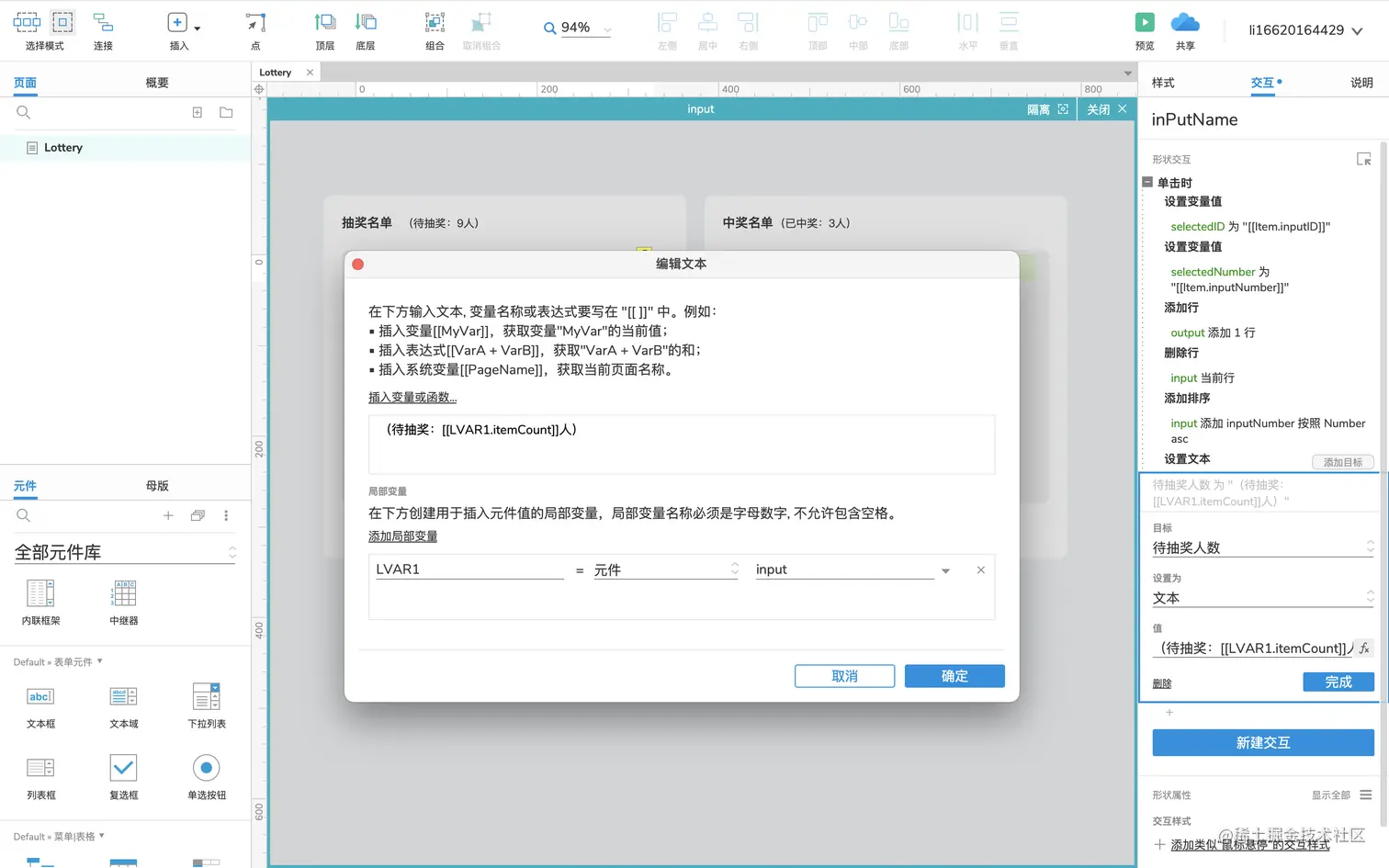Switch to 概要 outline tab
This screenshot has height=868, width=1389.
coord(157,83)
